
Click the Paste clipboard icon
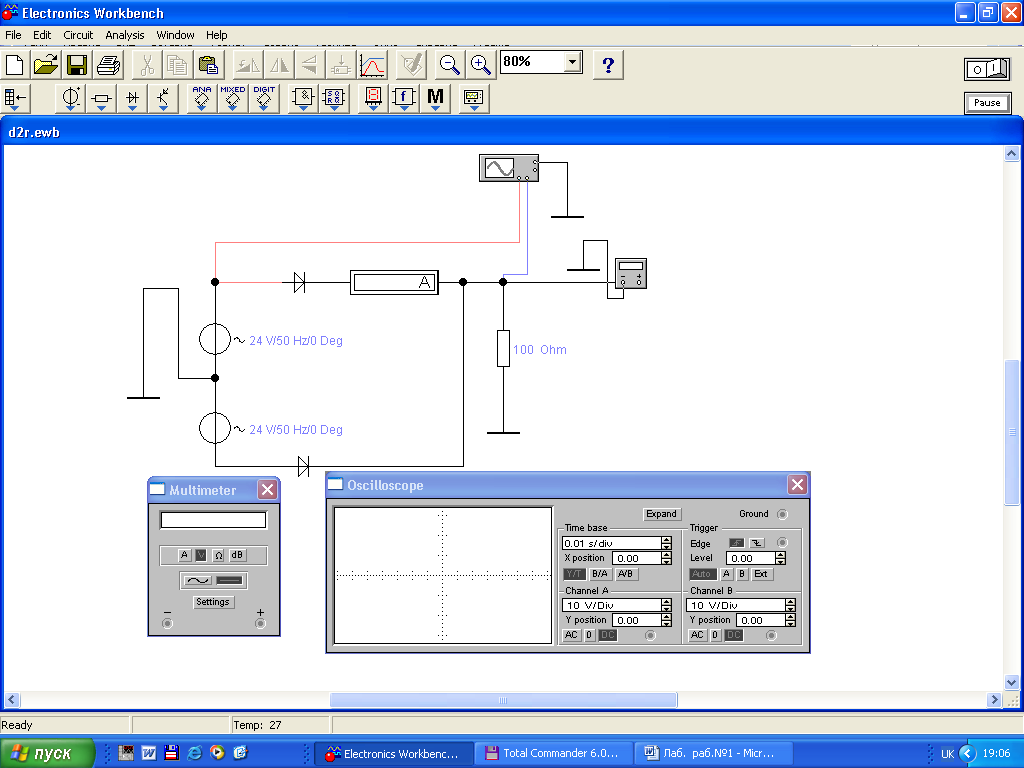click(208, 65)
